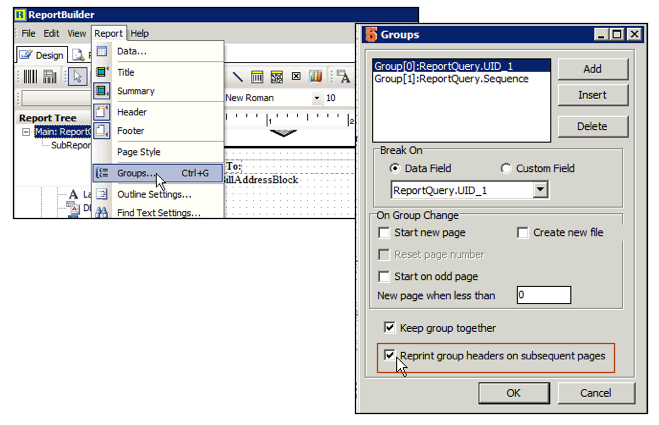The width and height of the screenshot is (659, 425).
Task: Insert a chart component
Action: coord(316,76)
